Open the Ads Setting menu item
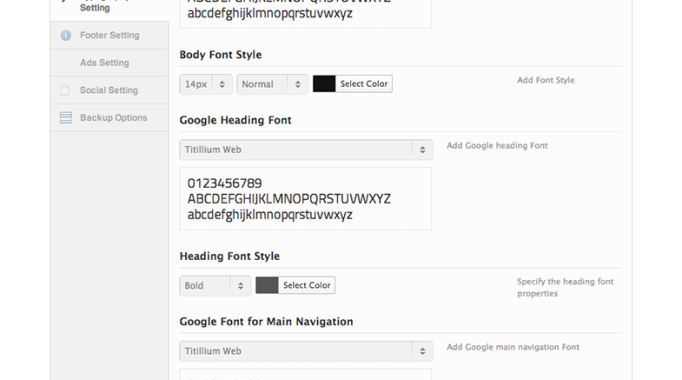The image size is (682, 380). pyautogui.click(x=110, y=63)
